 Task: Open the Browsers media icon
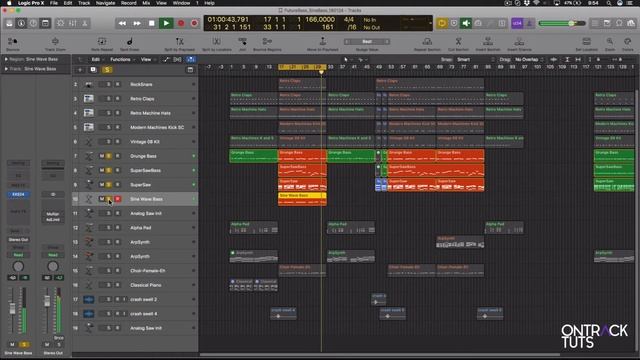[x=631, y=23]
